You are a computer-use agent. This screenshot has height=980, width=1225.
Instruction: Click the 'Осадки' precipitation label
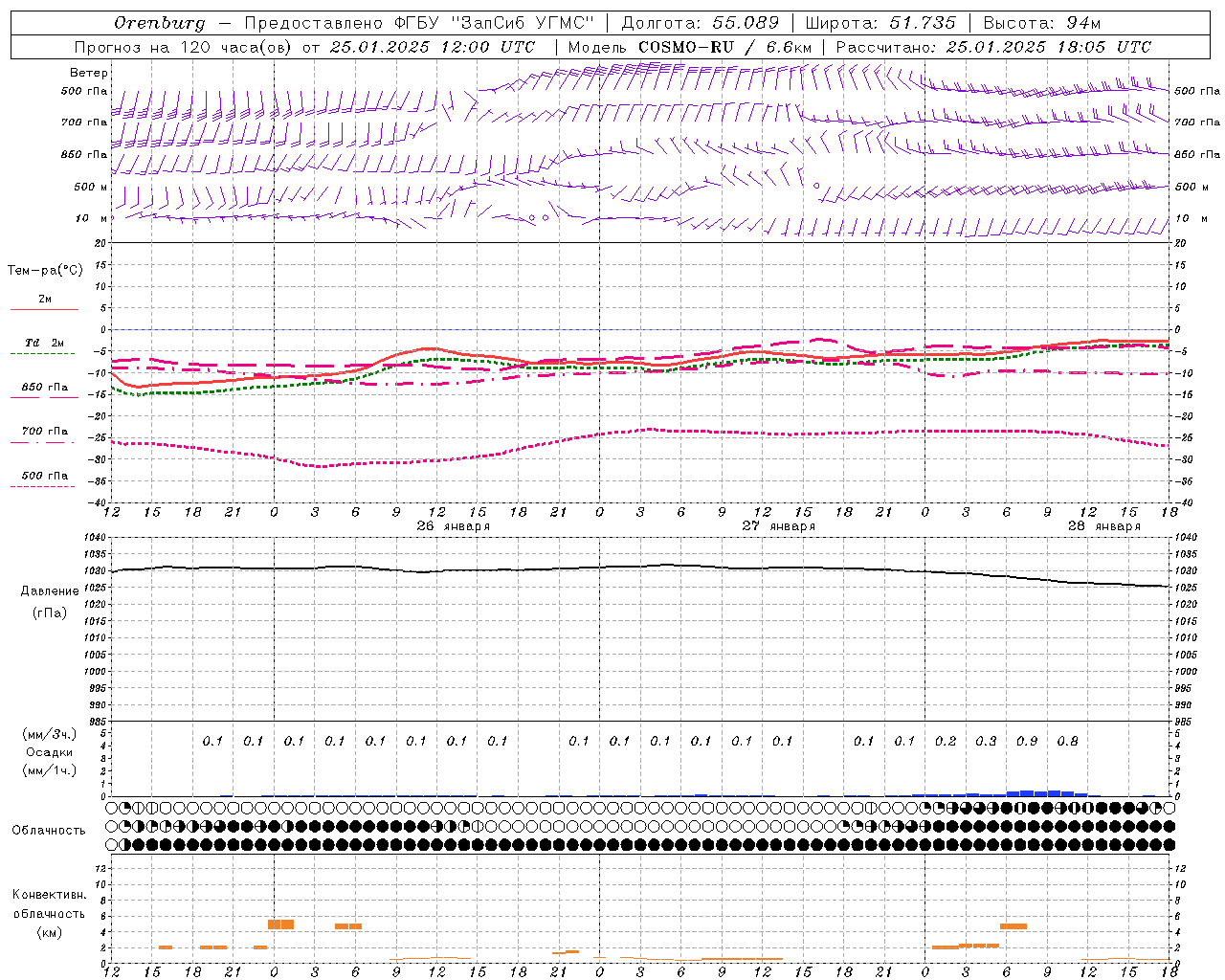pos(50,752)
